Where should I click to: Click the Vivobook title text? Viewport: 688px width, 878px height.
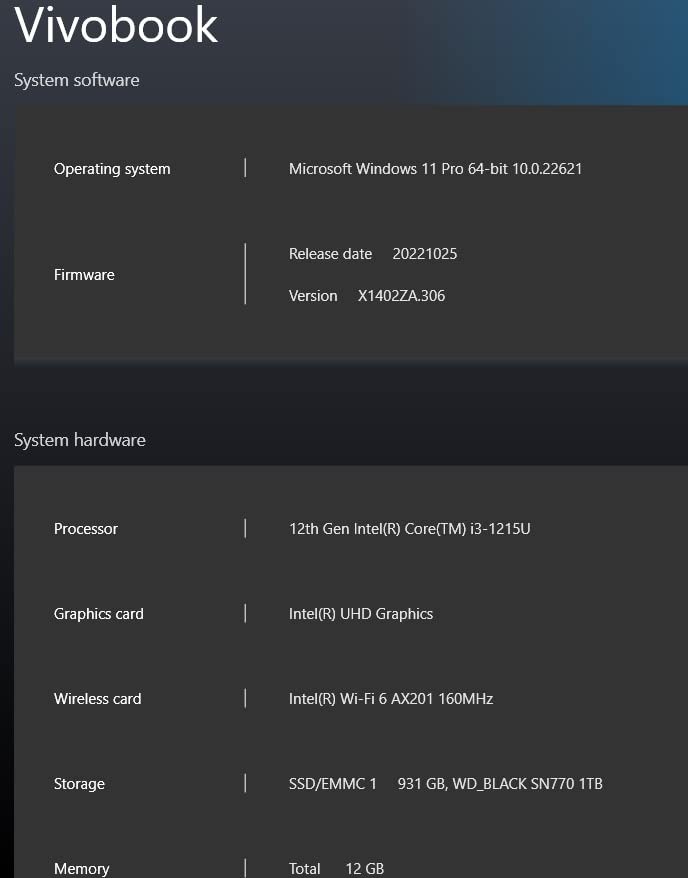tap(116, 25)
